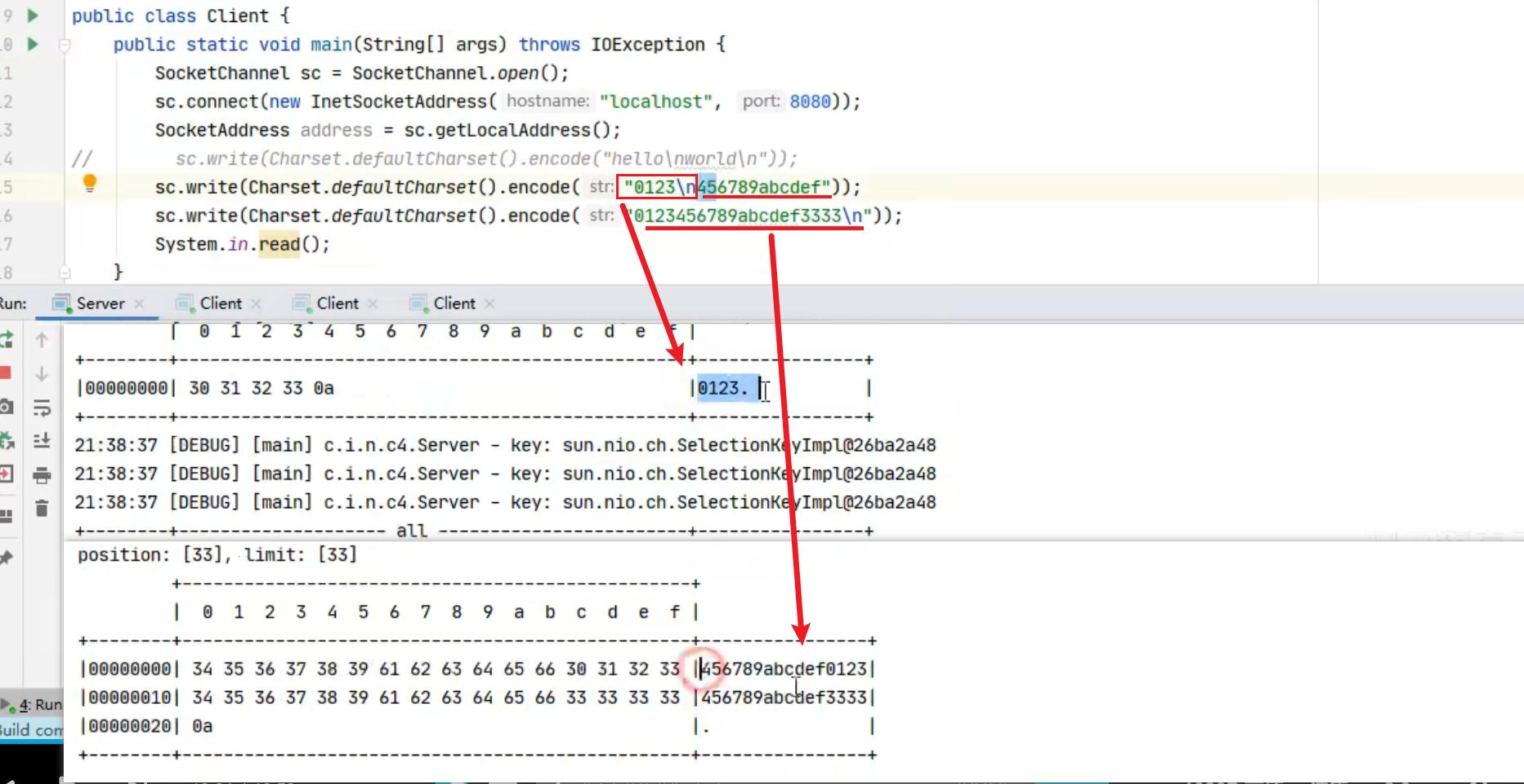This screenshot has height=784, width=1524.
Task: Click the 'hostname:' parameter hint
Action: point(547,101)
